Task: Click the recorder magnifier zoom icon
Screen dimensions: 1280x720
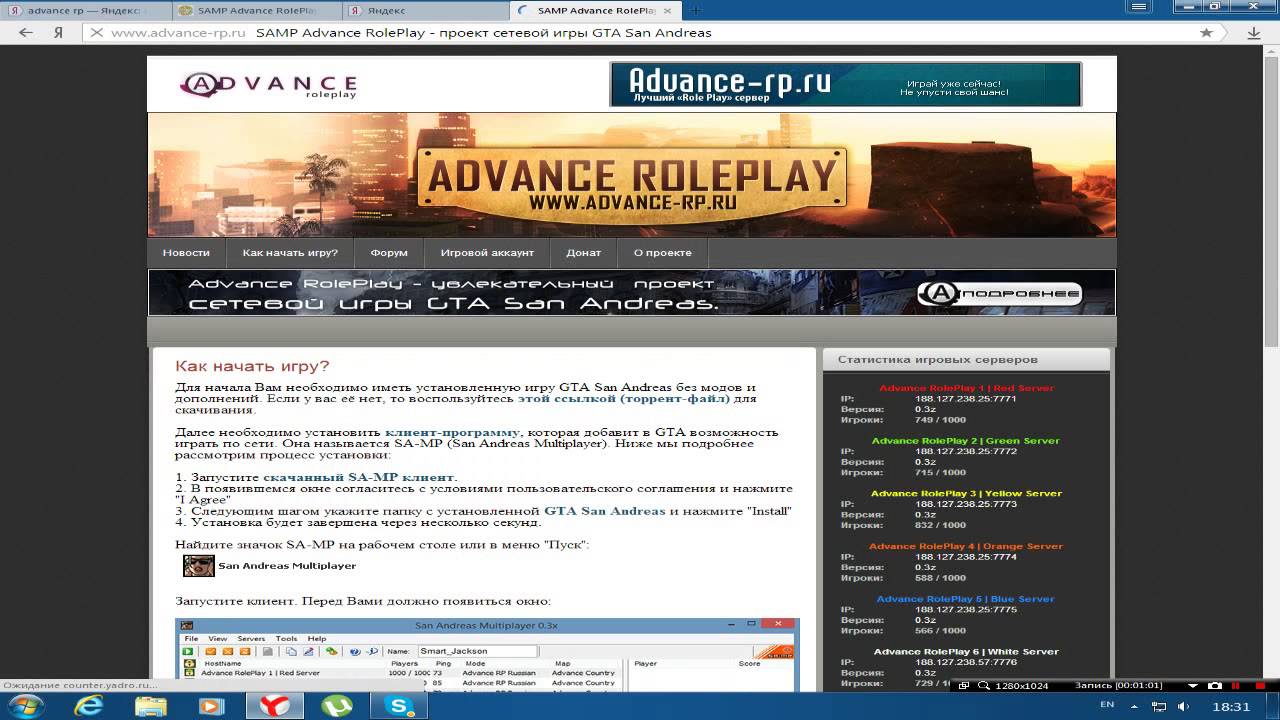Action: pyautogui.click(x=984, y=686)
